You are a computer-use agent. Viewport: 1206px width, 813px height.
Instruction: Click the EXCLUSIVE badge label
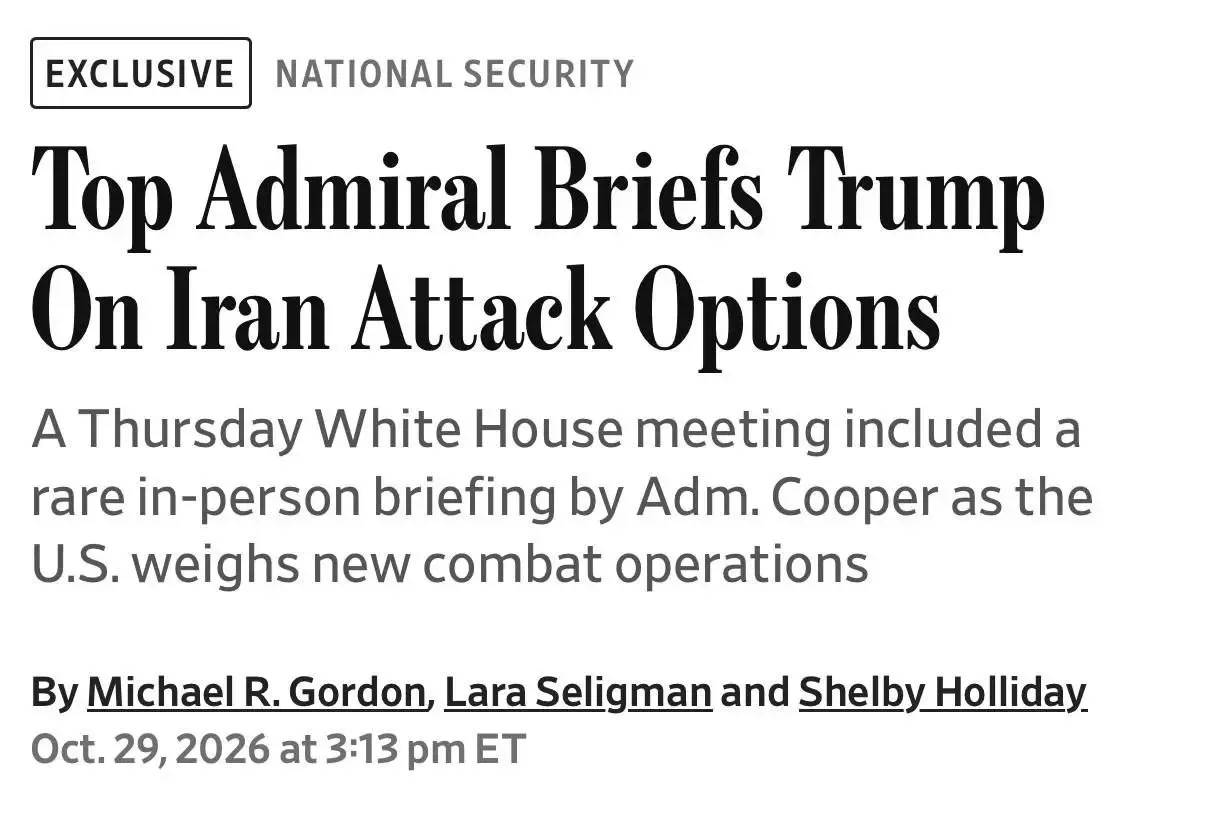pos(140,73)
